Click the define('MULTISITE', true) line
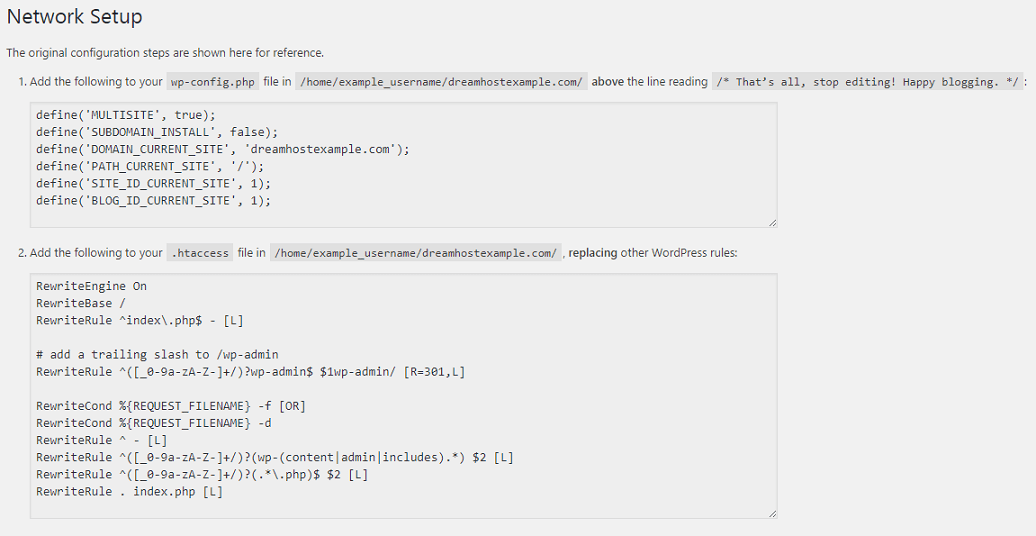Image resolution: width=1036 pixels, height=536 pixels. [126, 115]
